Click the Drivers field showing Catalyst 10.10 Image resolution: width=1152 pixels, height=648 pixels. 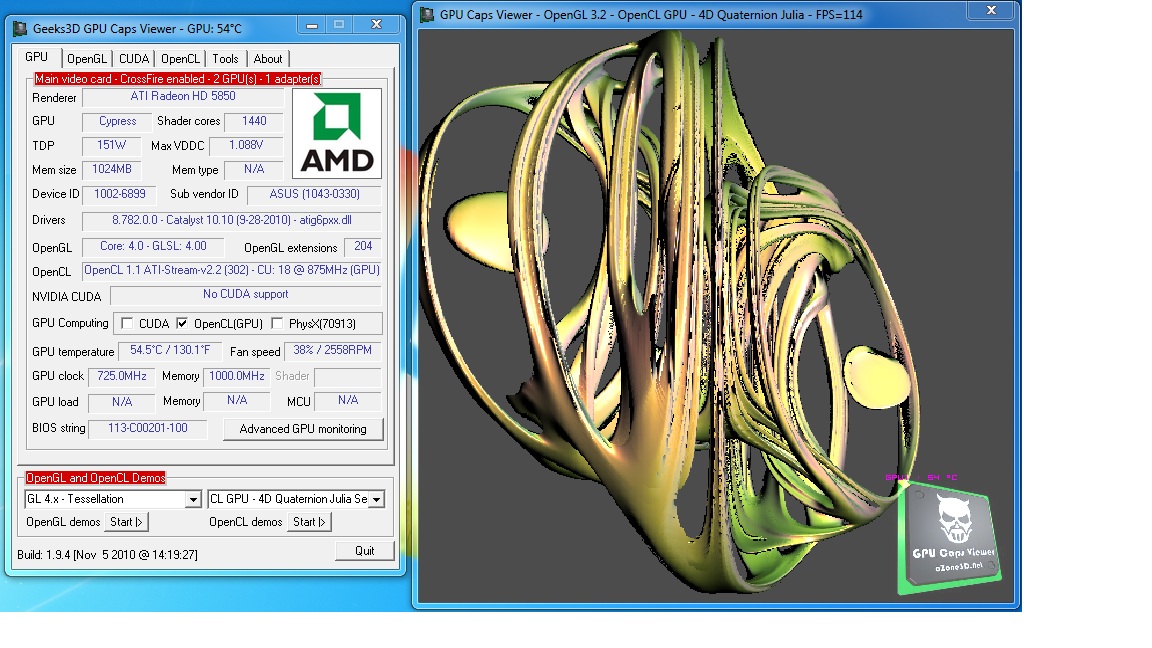[x=231, y=220]
